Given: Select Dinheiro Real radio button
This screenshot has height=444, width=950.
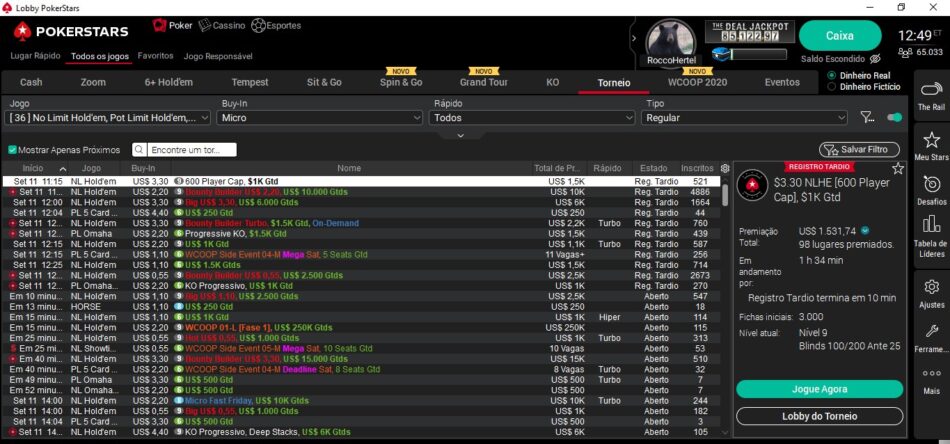Looking at the screenshot, I should (x=832, y=75).
